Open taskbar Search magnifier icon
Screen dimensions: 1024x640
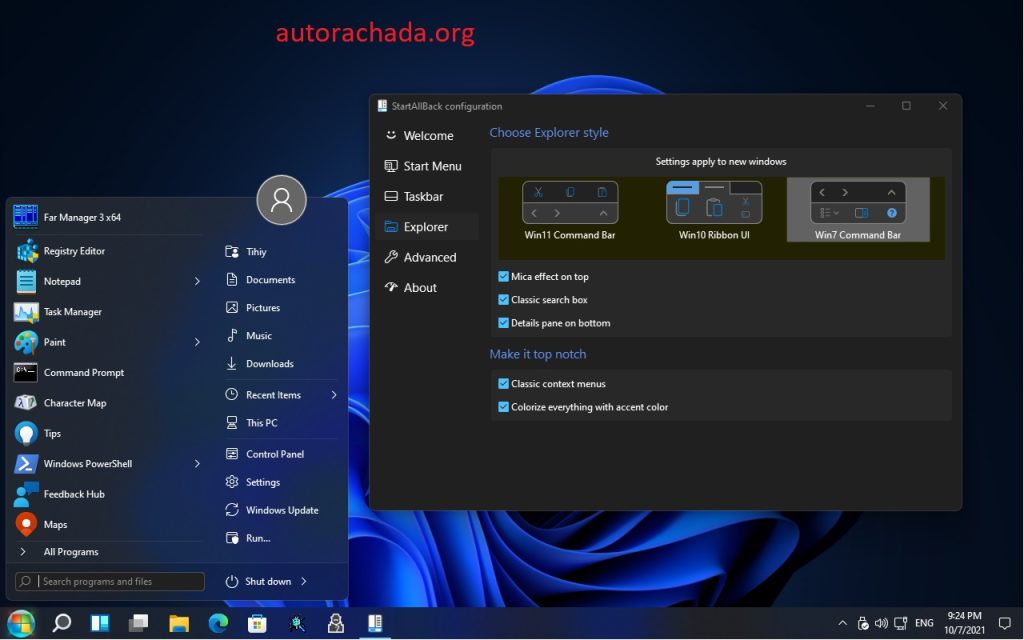tap(61, 623)
